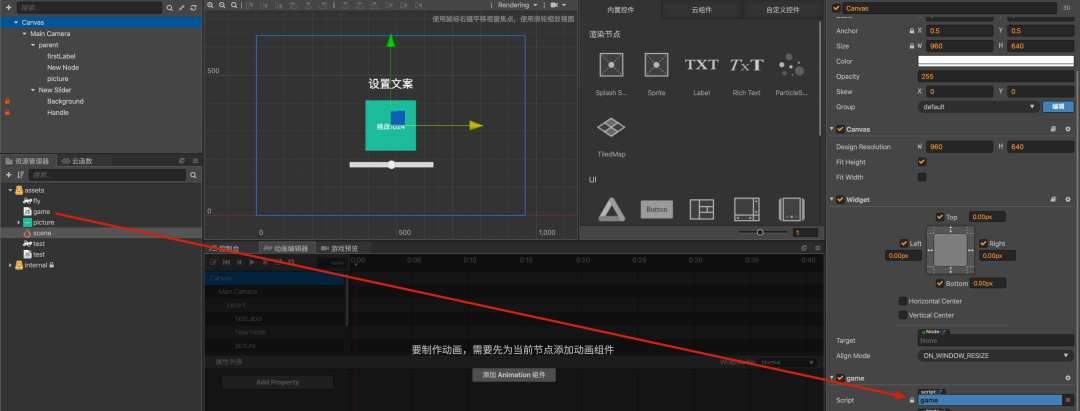Collapse the assets folder
The width and height of the screenshot is (1080, 411).
pos(10,189)
